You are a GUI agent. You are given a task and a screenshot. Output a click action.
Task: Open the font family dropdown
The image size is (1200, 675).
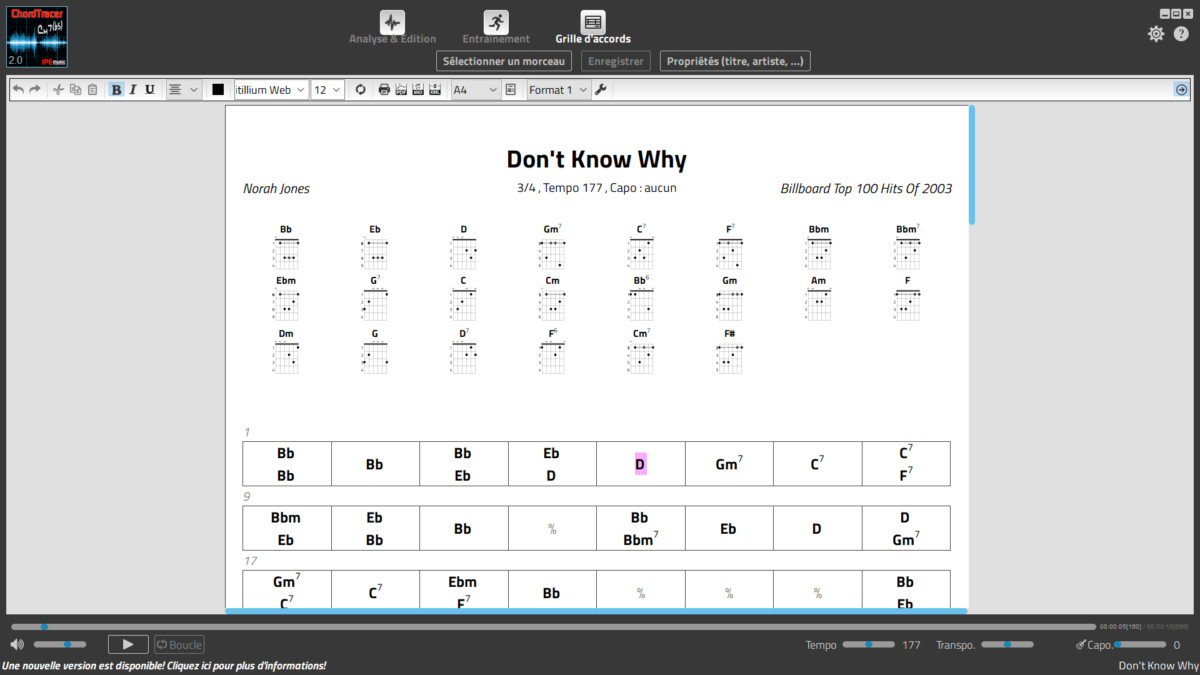(271, 90)
